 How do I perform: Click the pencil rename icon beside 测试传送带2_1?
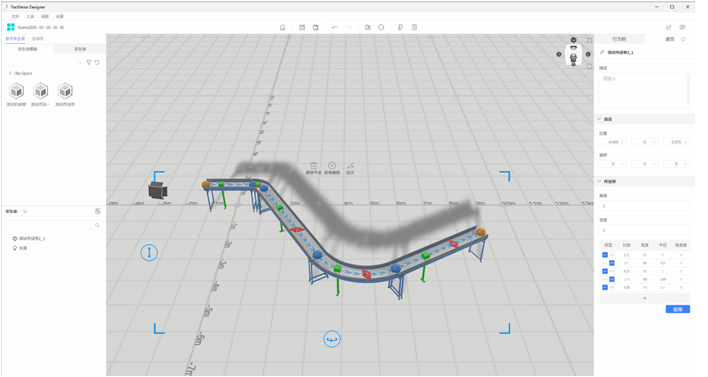[x=602, y=52]
